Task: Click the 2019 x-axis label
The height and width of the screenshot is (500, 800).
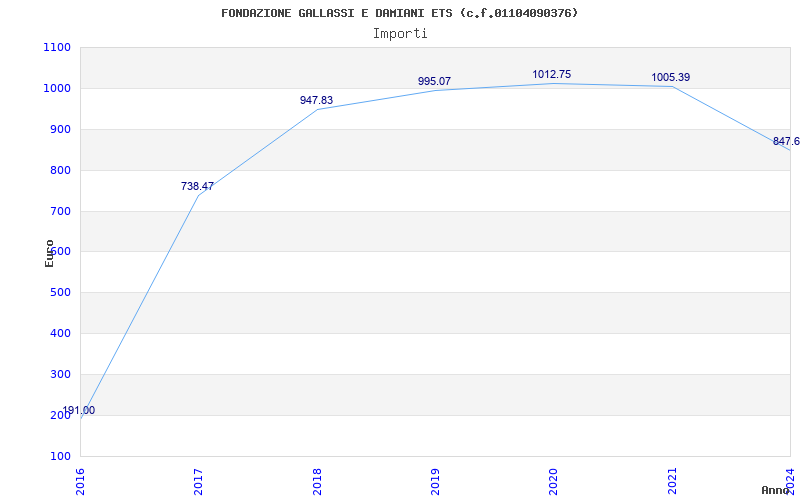Action: click(x=435, y=481)
